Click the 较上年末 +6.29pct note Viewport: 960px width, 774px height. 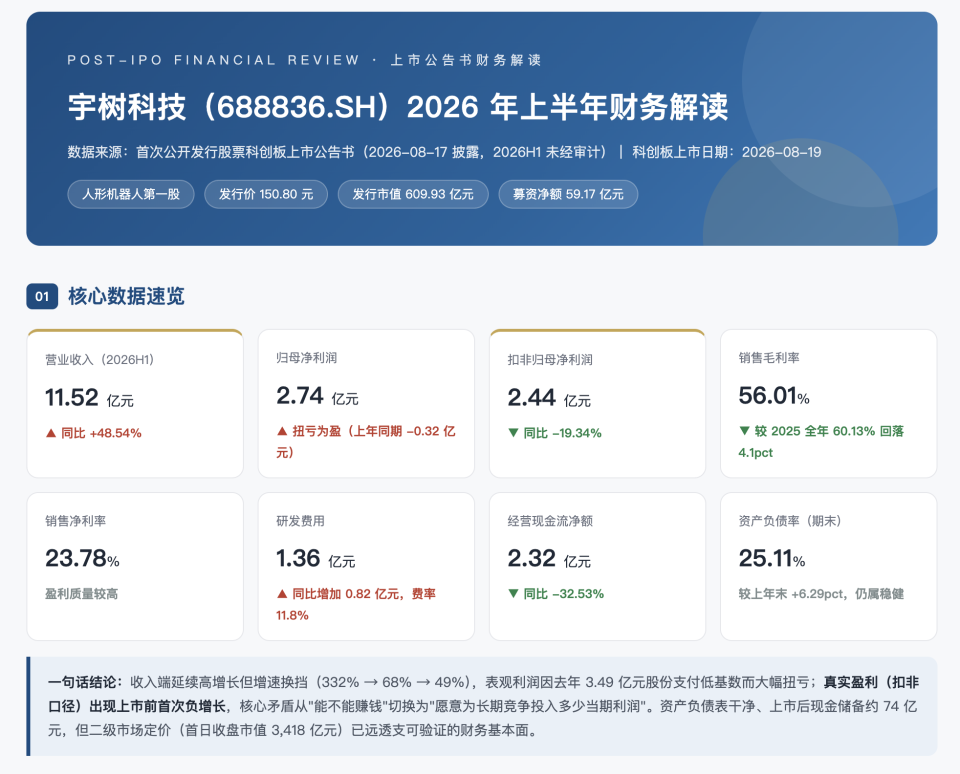[822, 594]
